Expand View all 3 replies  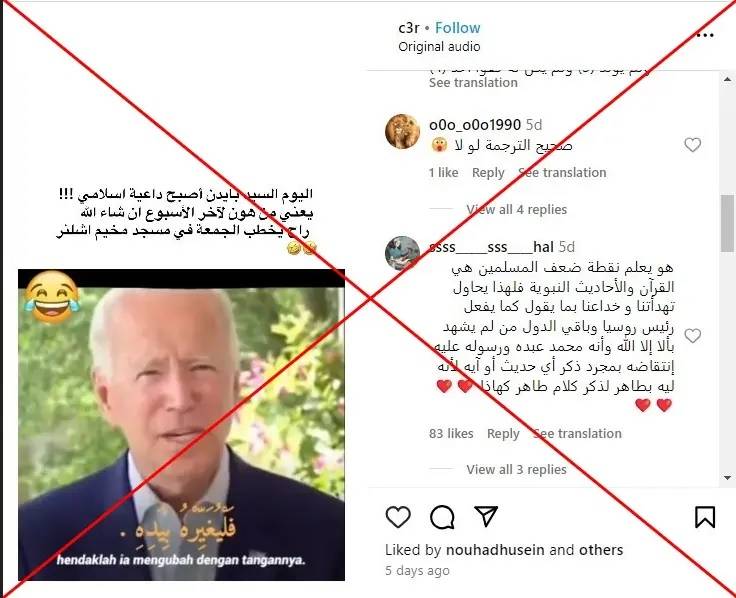516,469
